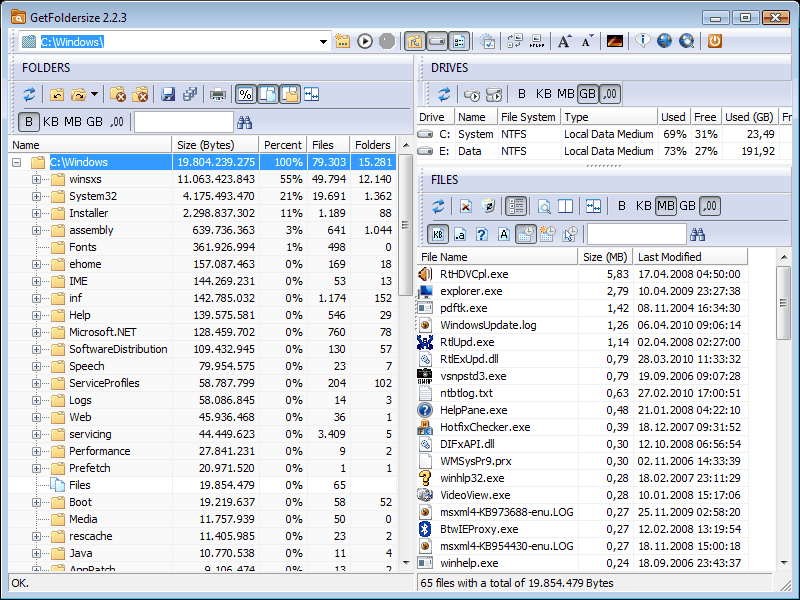Expand the winsxs folder
This screenshot has height=600, width=800.
click(36, 179)
